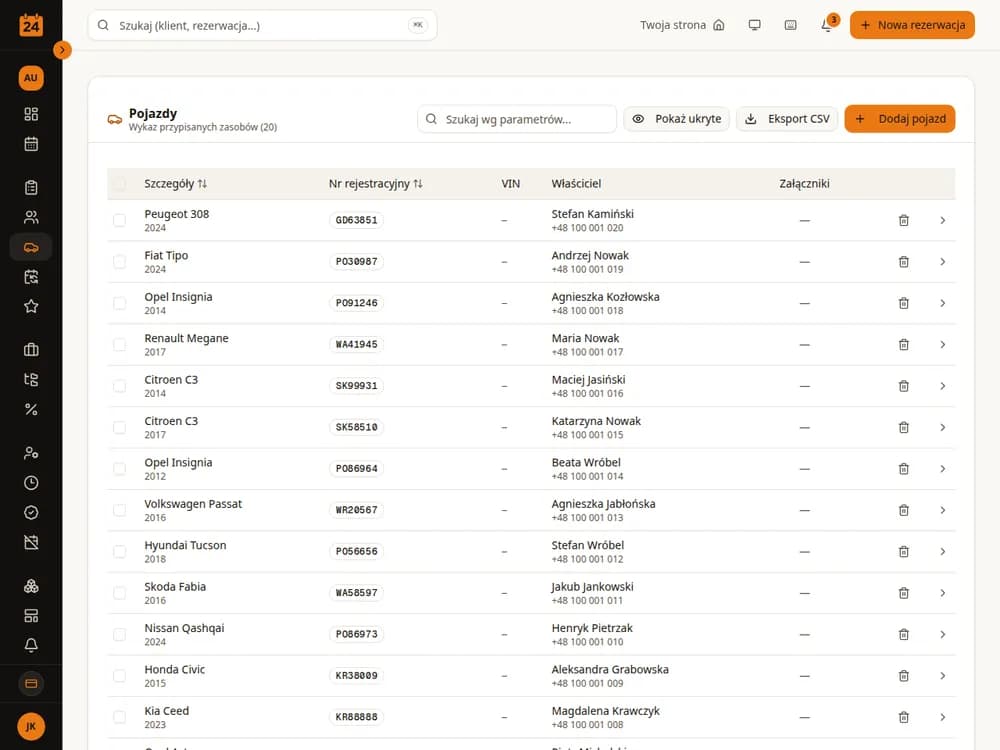Open the clock history icon in the sidebar
The height and width of the screenshot is (750, 1000).
click(x=31, y=483)
